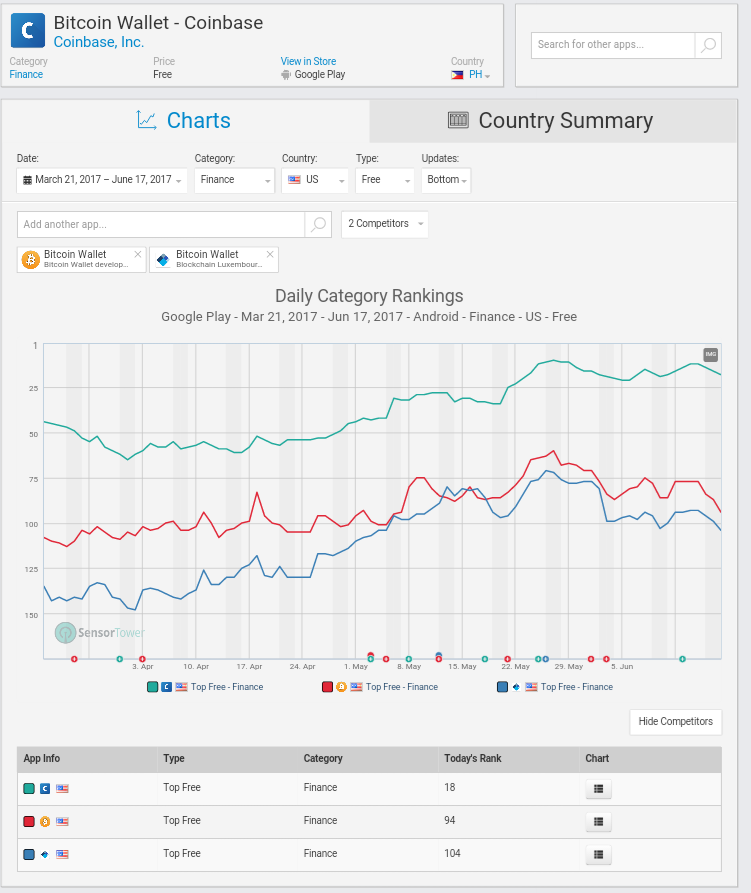Click the Search for other apps field
This screenshot has width=751, height=893.
pyautogui.click(x=612, y=45)
